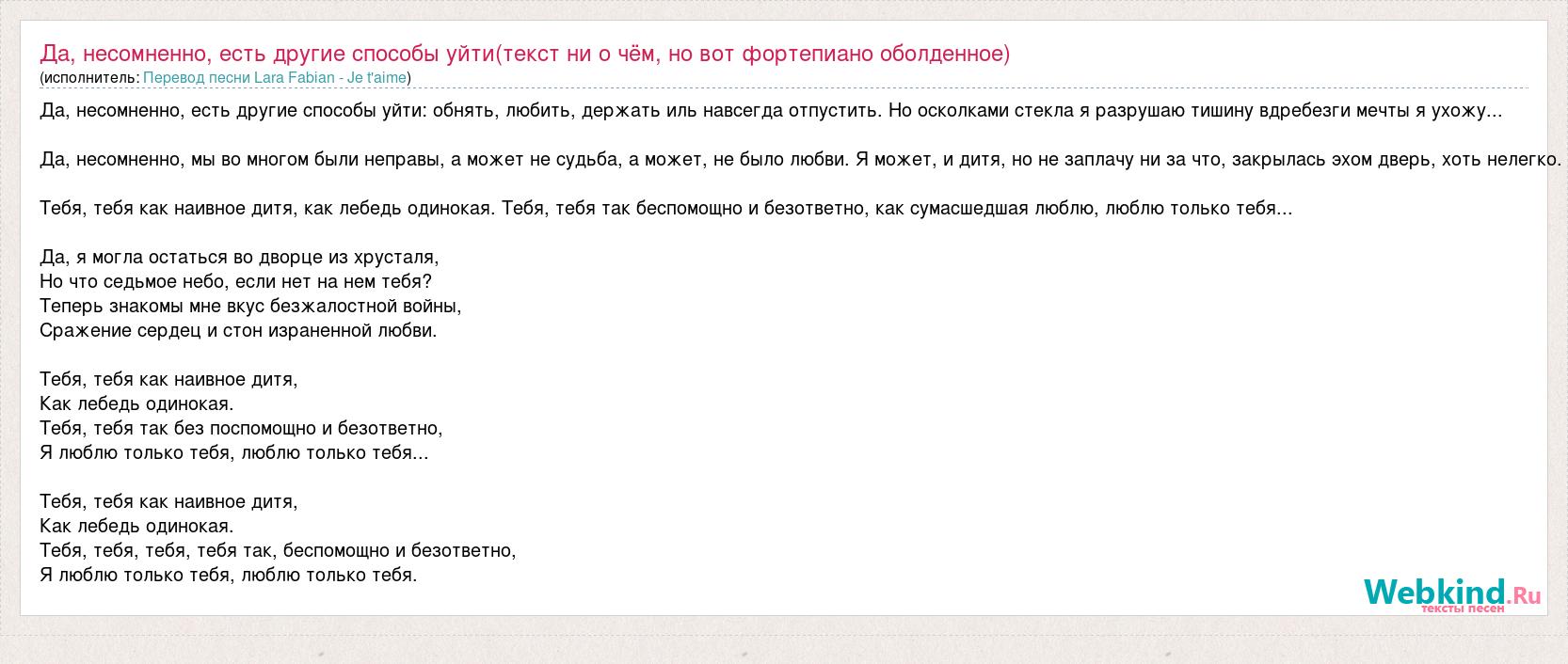Click the line with 'Тебя' repeated four times
1568x664 pixels.
pyautogui.click(x=278, y=550)
